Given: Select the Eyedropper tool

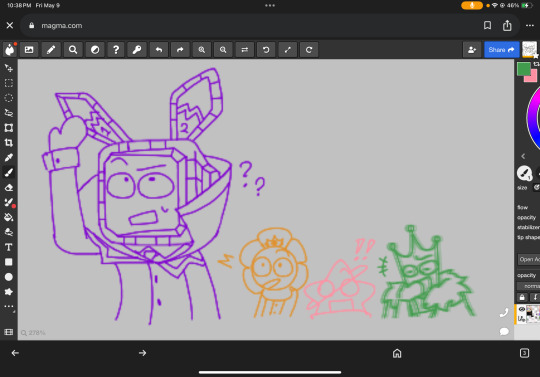Looking at the screenshot, I should pyautogui.click(x=9, y=157).
